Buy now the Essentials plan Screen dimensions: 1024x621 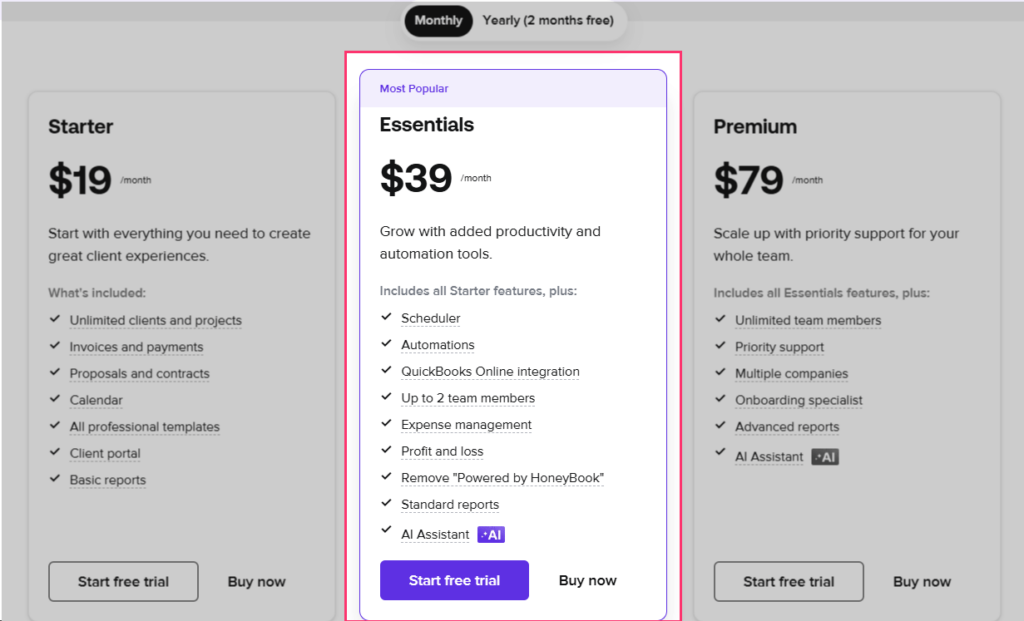588,581
